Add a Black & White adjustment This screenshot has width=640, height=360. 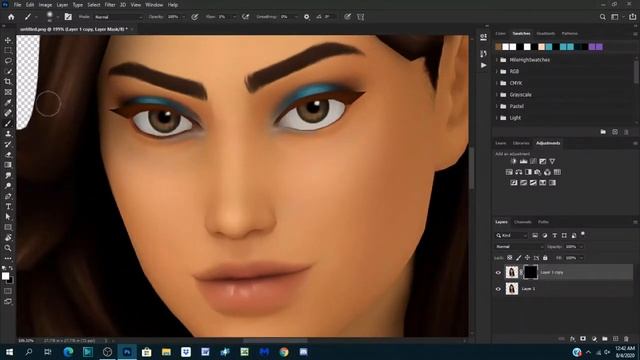pos(528,172)
